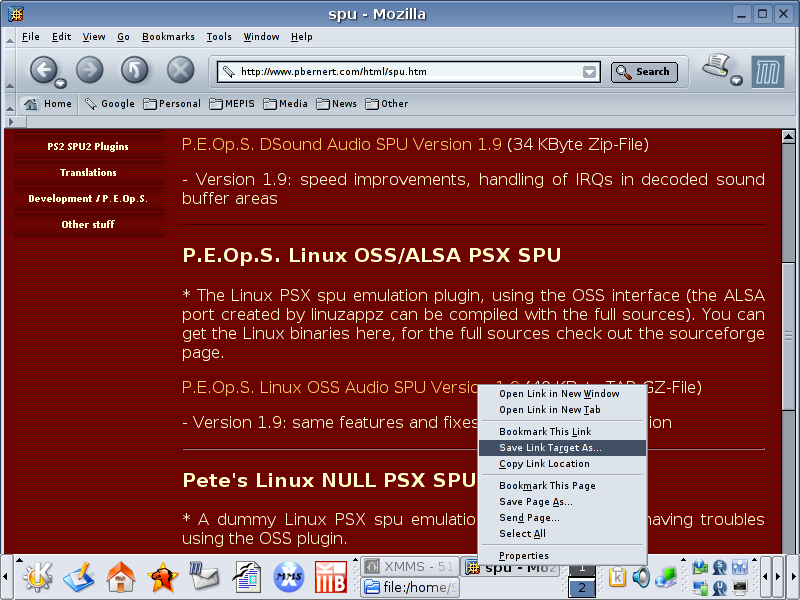The height and width of the screenshot is (600, 800).
Task: Click the Stop loading button
Action: coord(180,69)
